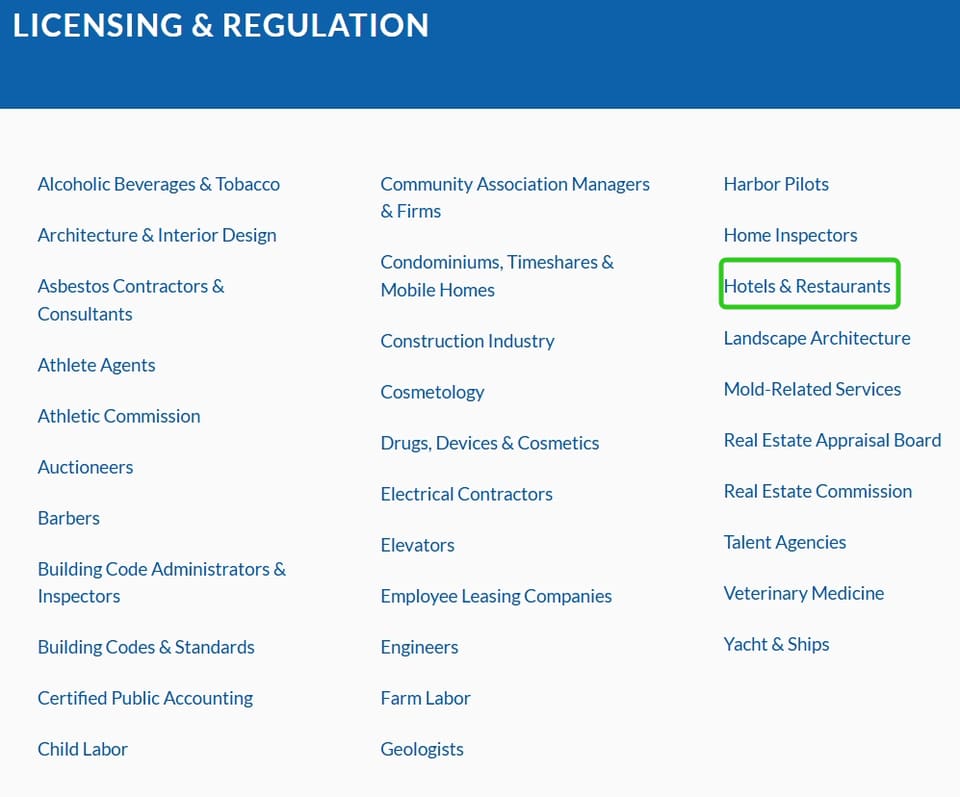
Task: Open the Veterinary Medicine link
Action: [804, 593]
